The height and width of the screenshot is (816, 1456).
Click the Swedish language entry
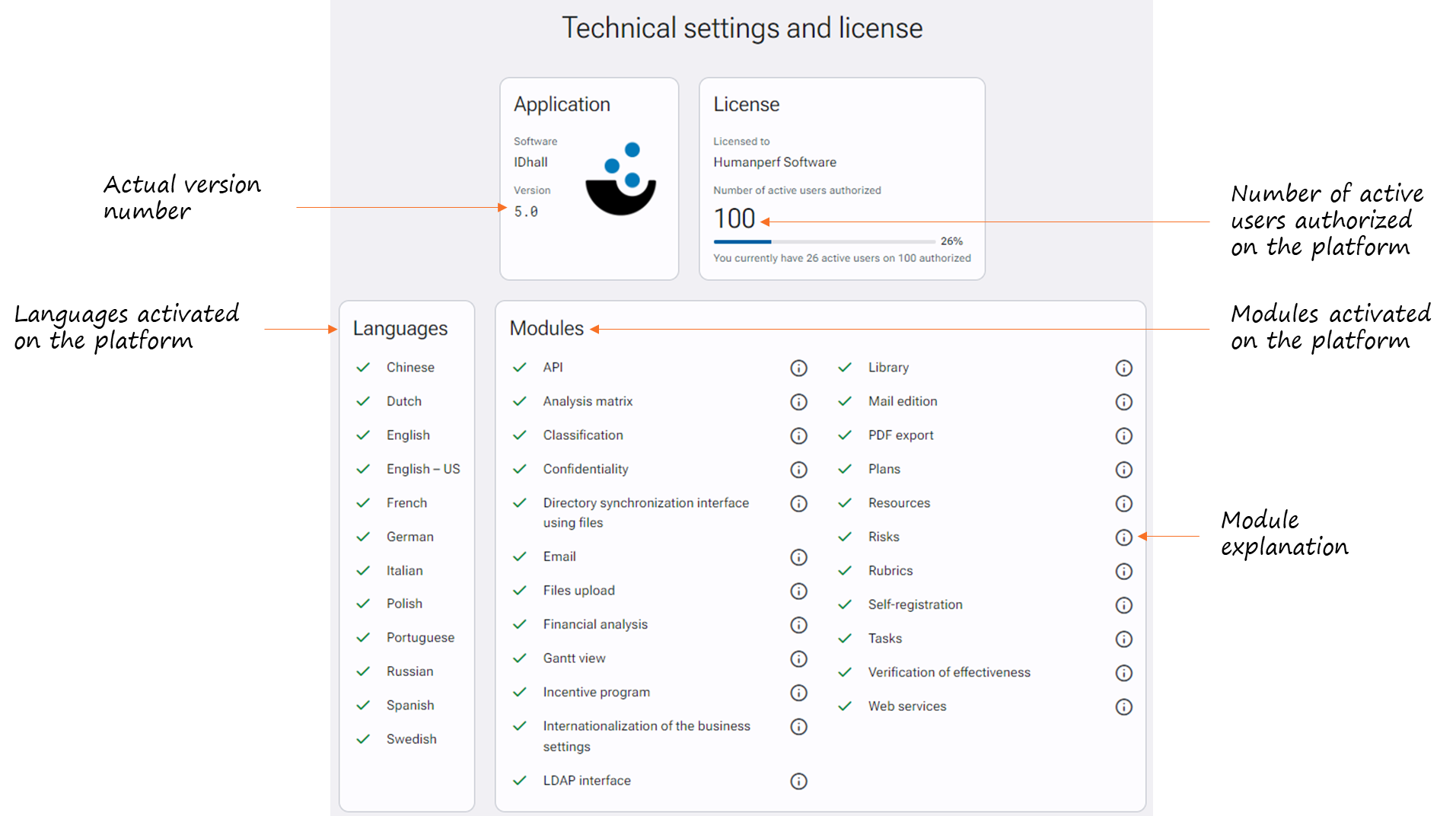[x=411, y=739]
